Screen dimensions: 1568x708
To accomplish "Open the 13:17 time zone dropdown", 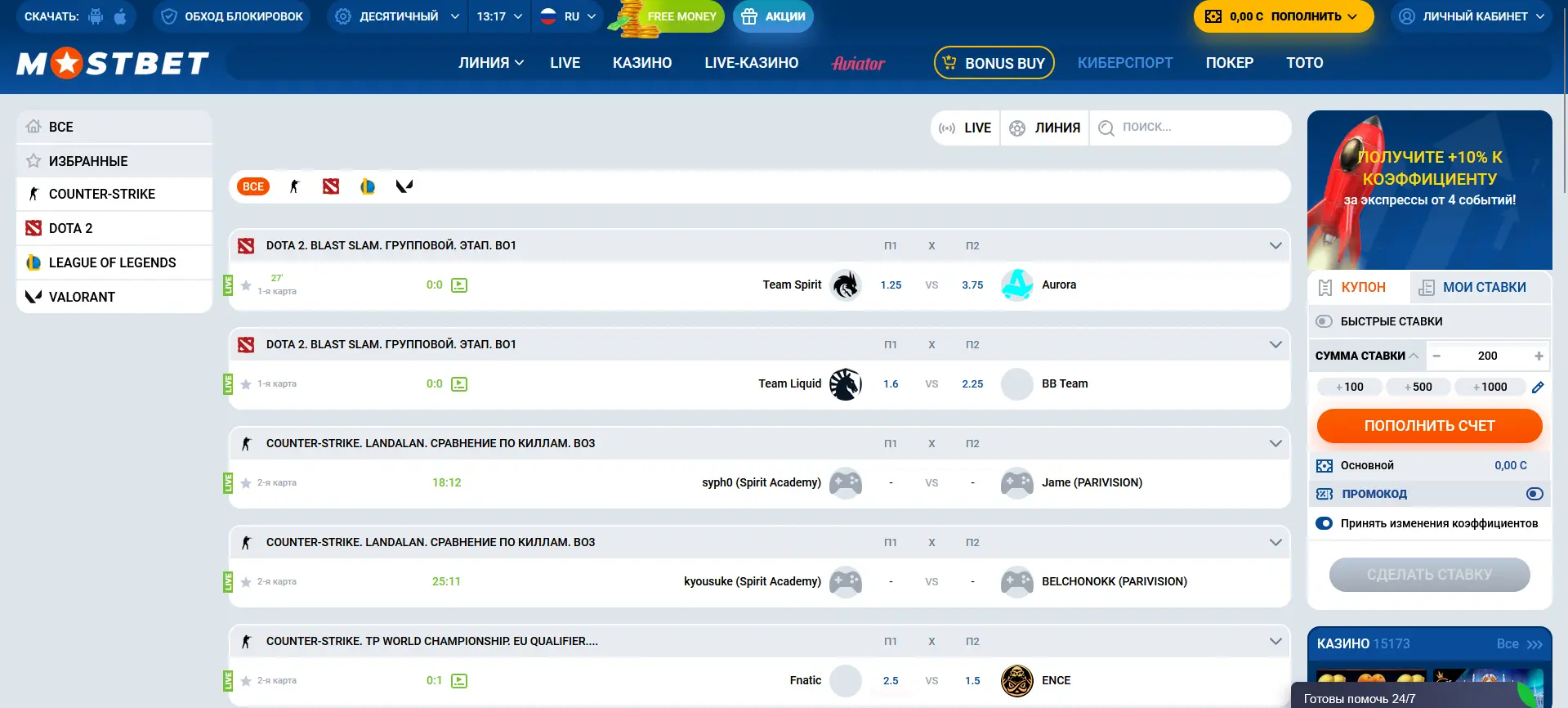I will [499, 16].
